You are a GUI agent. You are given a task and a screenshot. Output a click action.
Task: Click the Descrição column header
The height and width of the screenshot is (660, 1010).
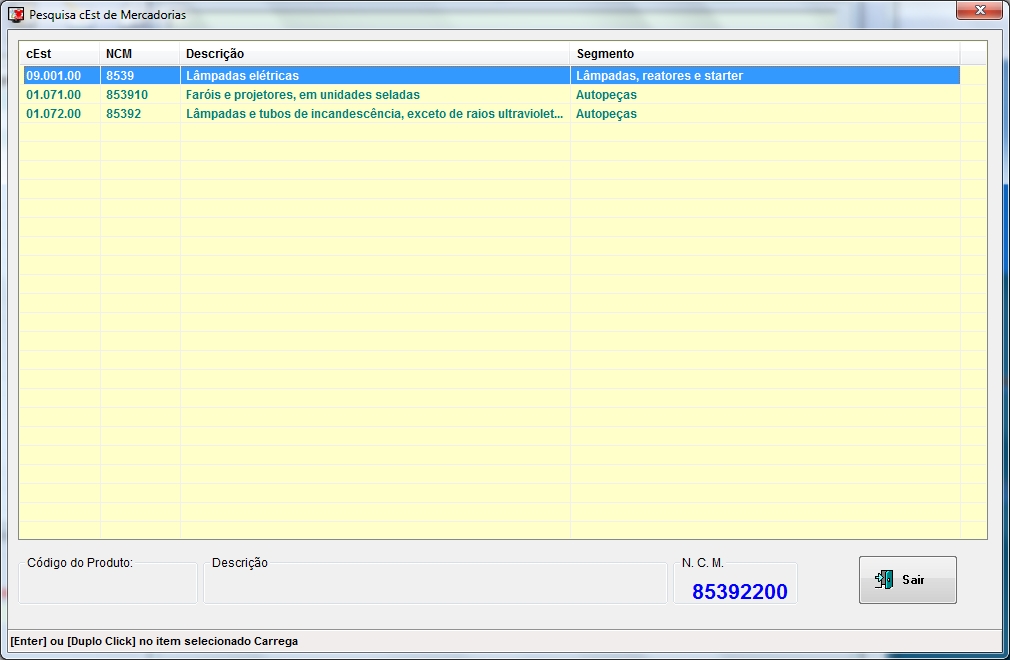374,53
